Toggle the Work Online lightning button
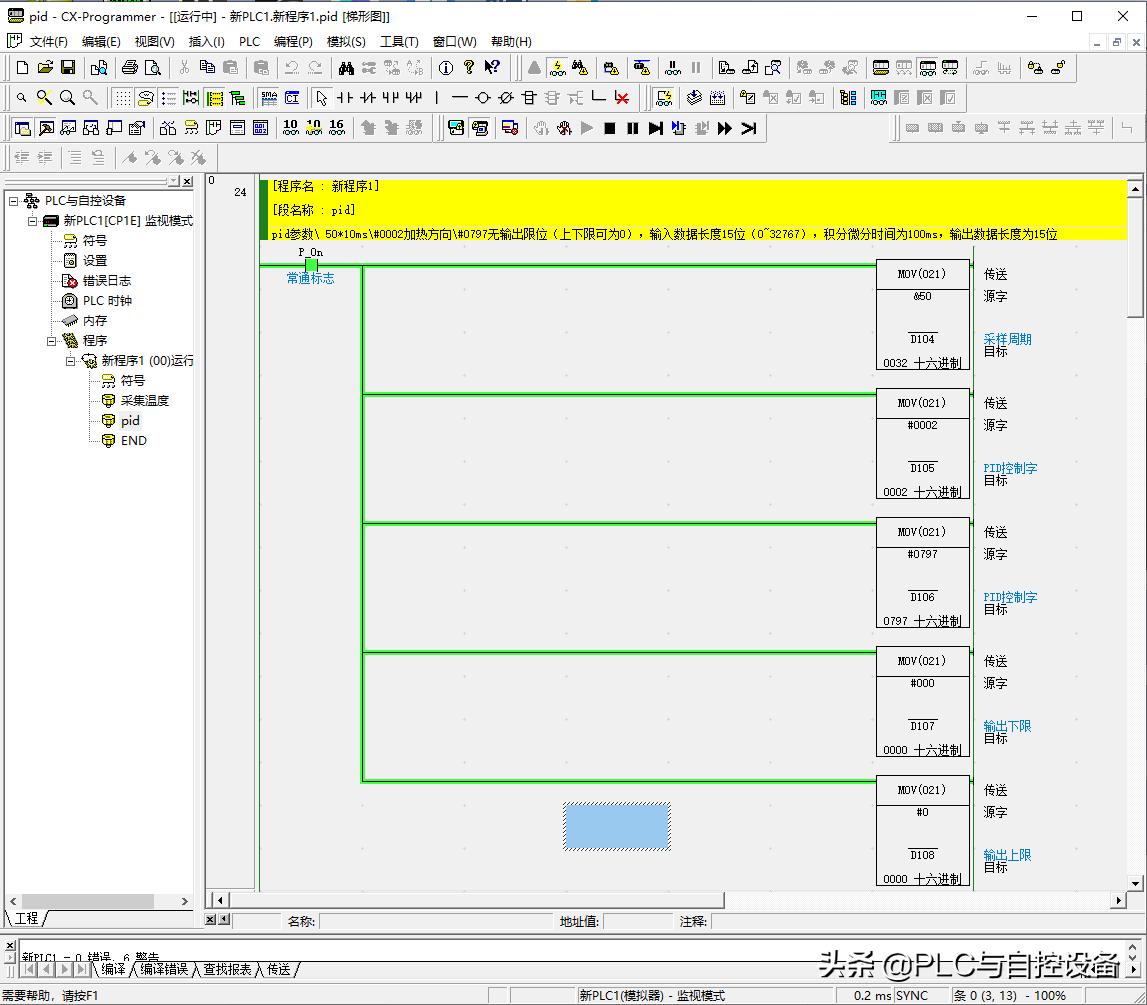1147x1005 pixels. coord(557,68)
